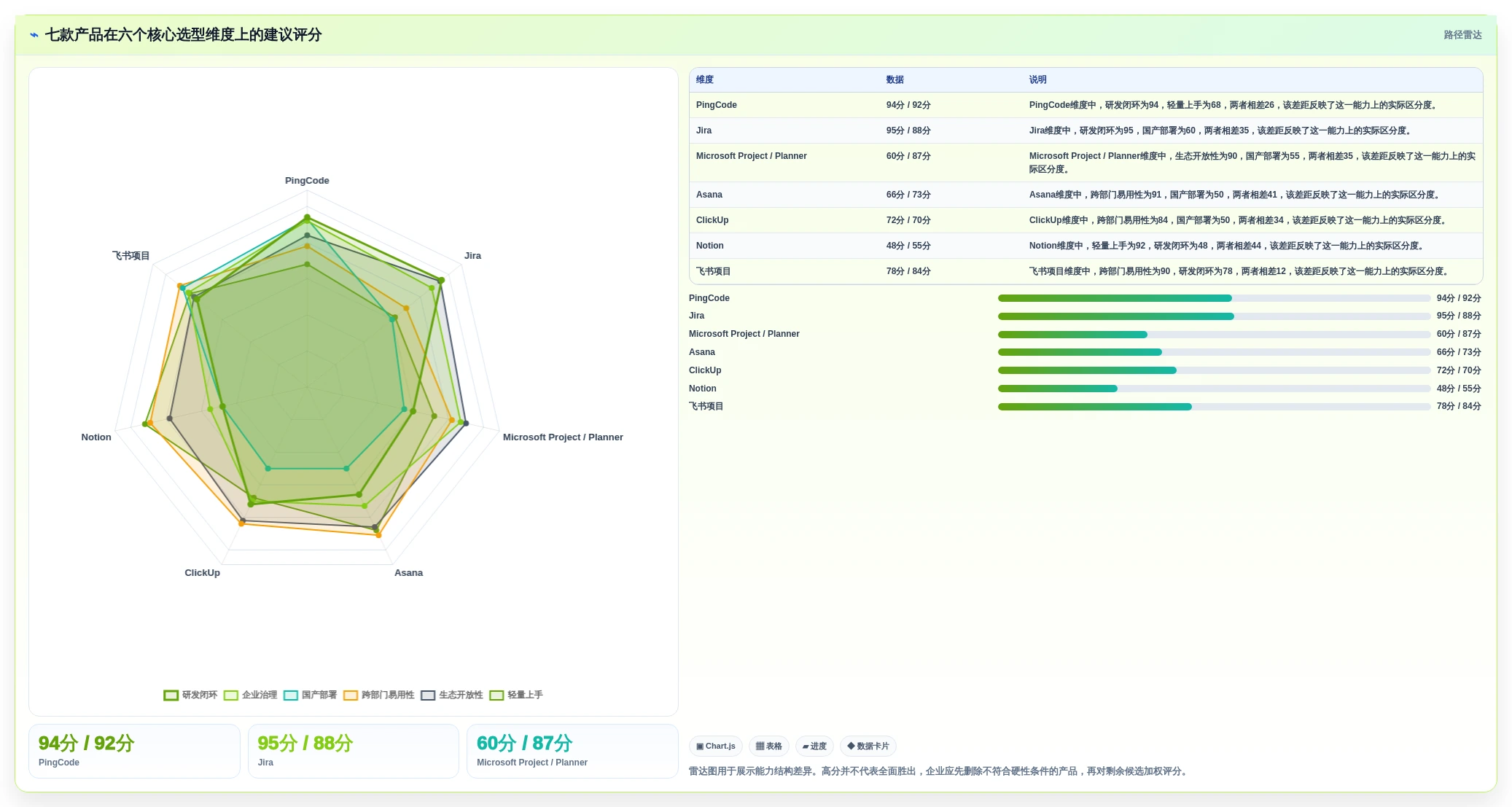
Task: Click the PingCode radar axis label
Action: 307,181
